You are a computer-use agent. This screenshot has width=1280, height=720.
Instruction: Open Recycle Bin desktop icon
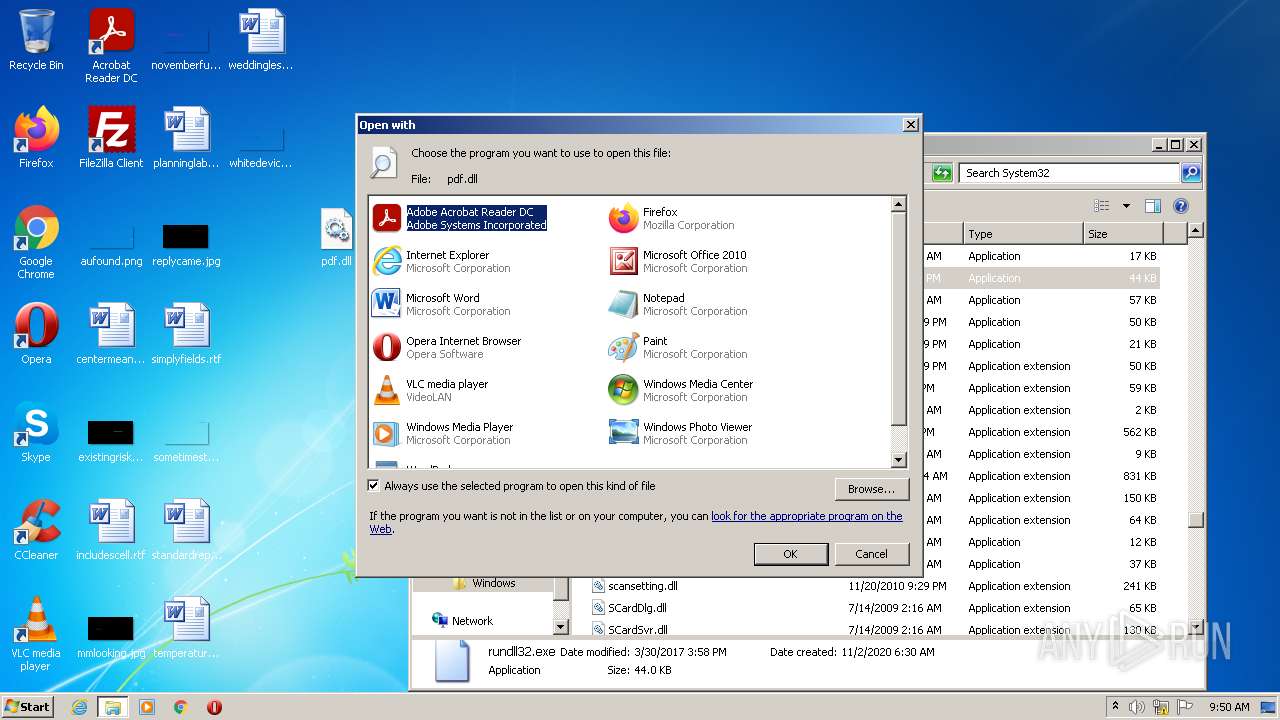click(x=36, y=40)
